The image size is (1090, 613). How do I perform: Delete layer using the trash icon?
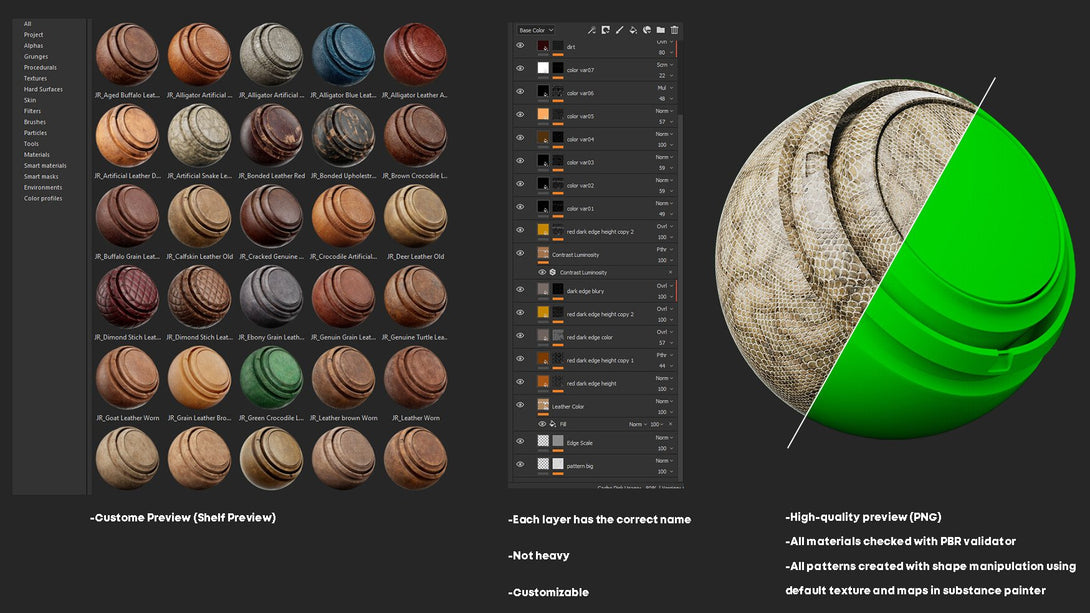tap(674, 30)
